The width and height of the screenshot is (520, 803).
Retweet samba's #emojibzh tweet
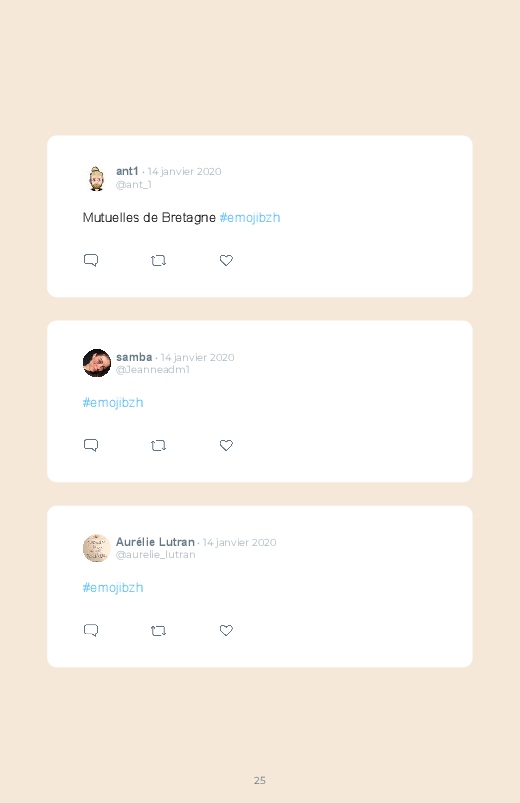[158, 446]
